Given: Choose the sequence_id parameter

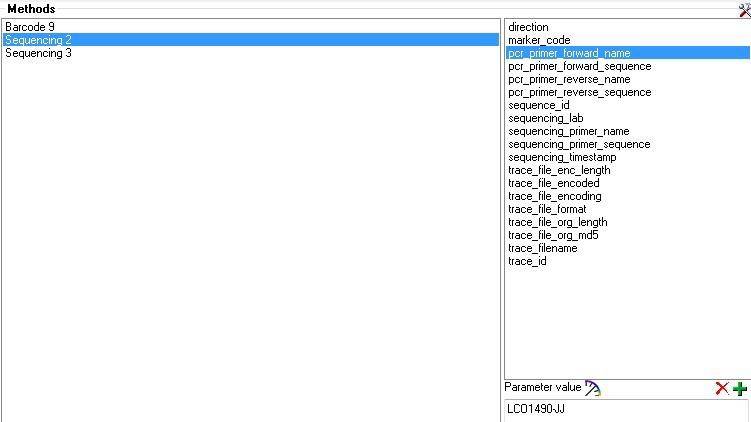Looking at the screenshot, I should click(x=538, y=105).
